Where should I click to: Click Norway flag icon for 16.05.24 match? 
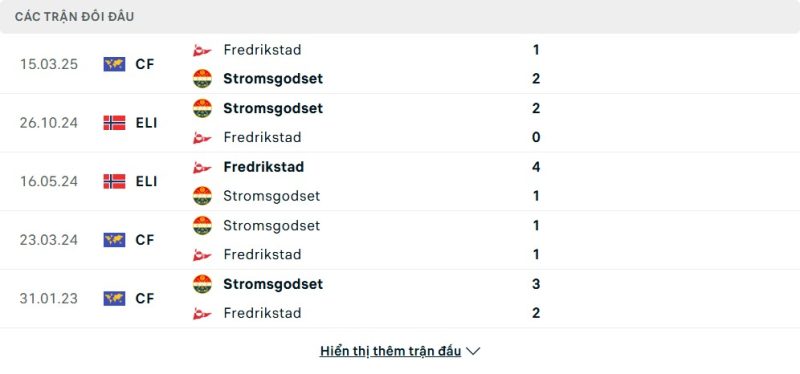pyautogui.click(x=114, y=182)
